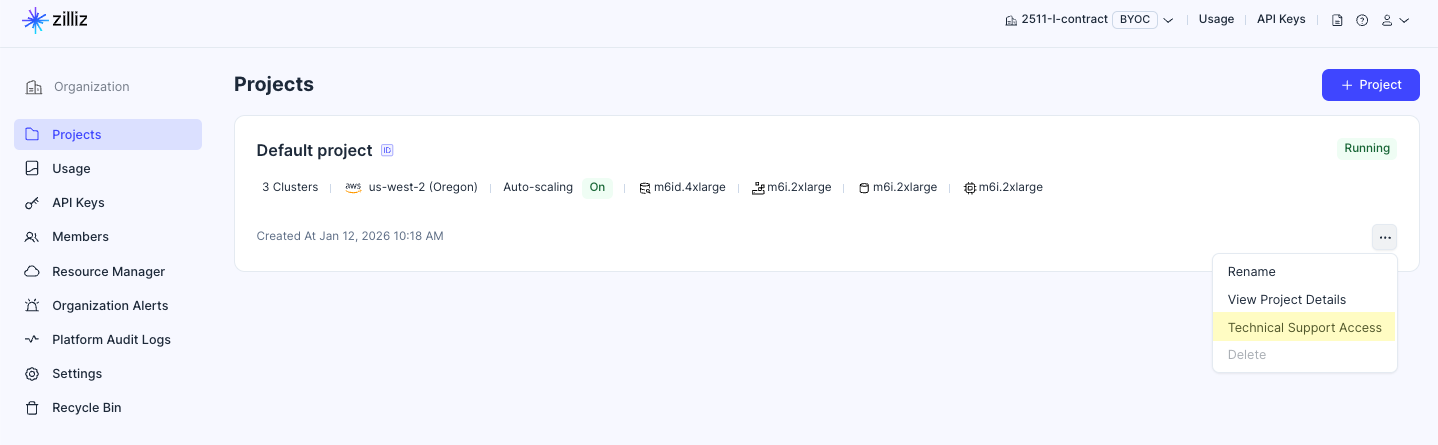
Task: Click the project three-dot more options button
Action: tap(1384, 237)
